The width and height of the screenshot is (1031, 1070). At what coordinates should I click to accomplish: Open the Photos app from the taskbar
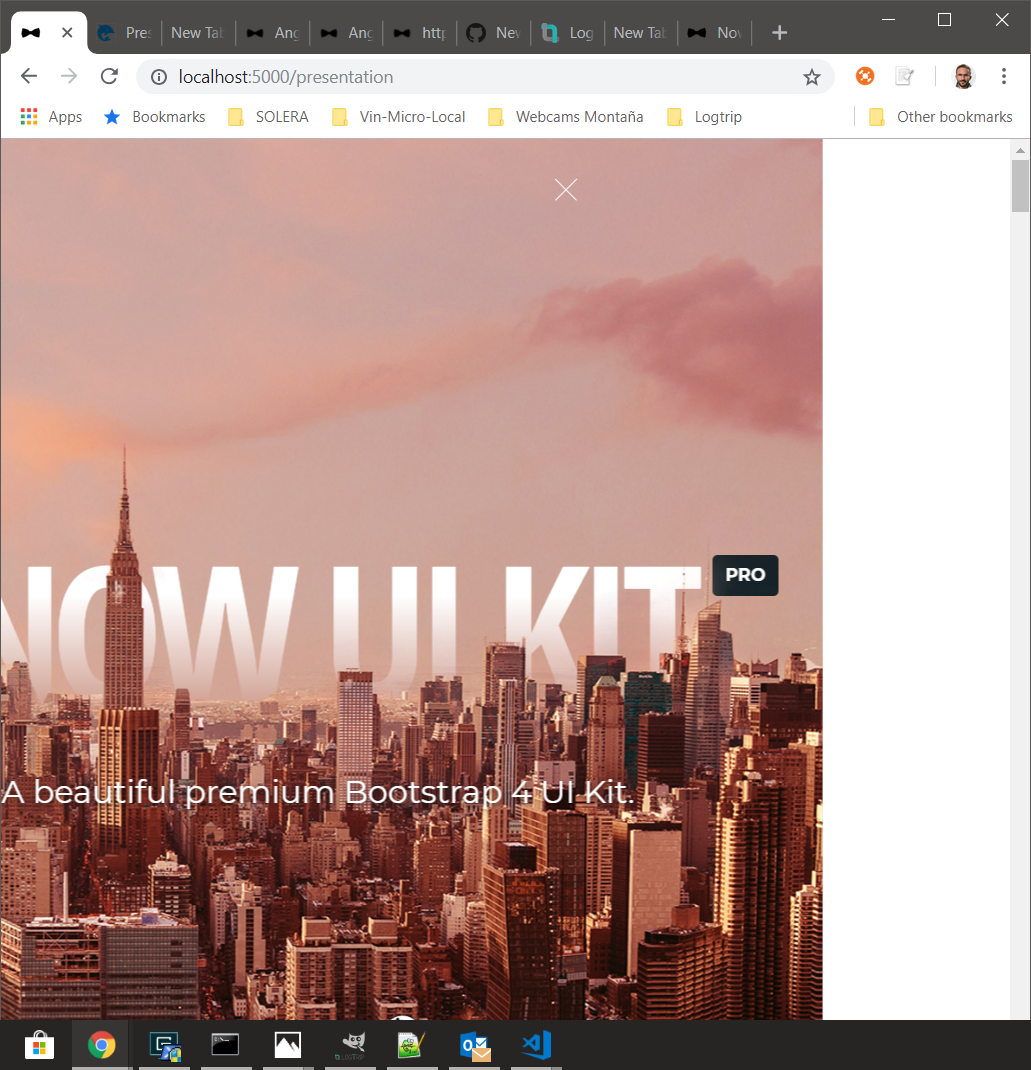click(287, 1046)
